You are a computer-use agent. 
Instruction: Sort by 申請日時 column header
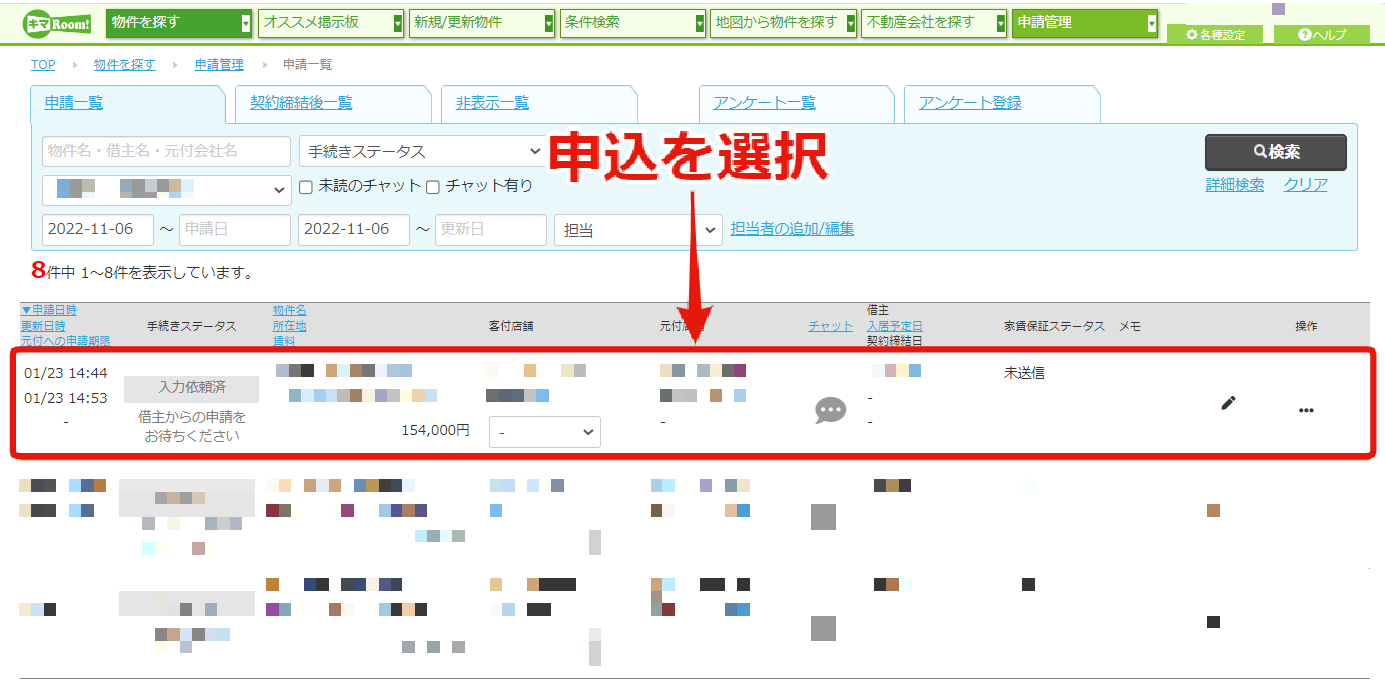(48, 311)
